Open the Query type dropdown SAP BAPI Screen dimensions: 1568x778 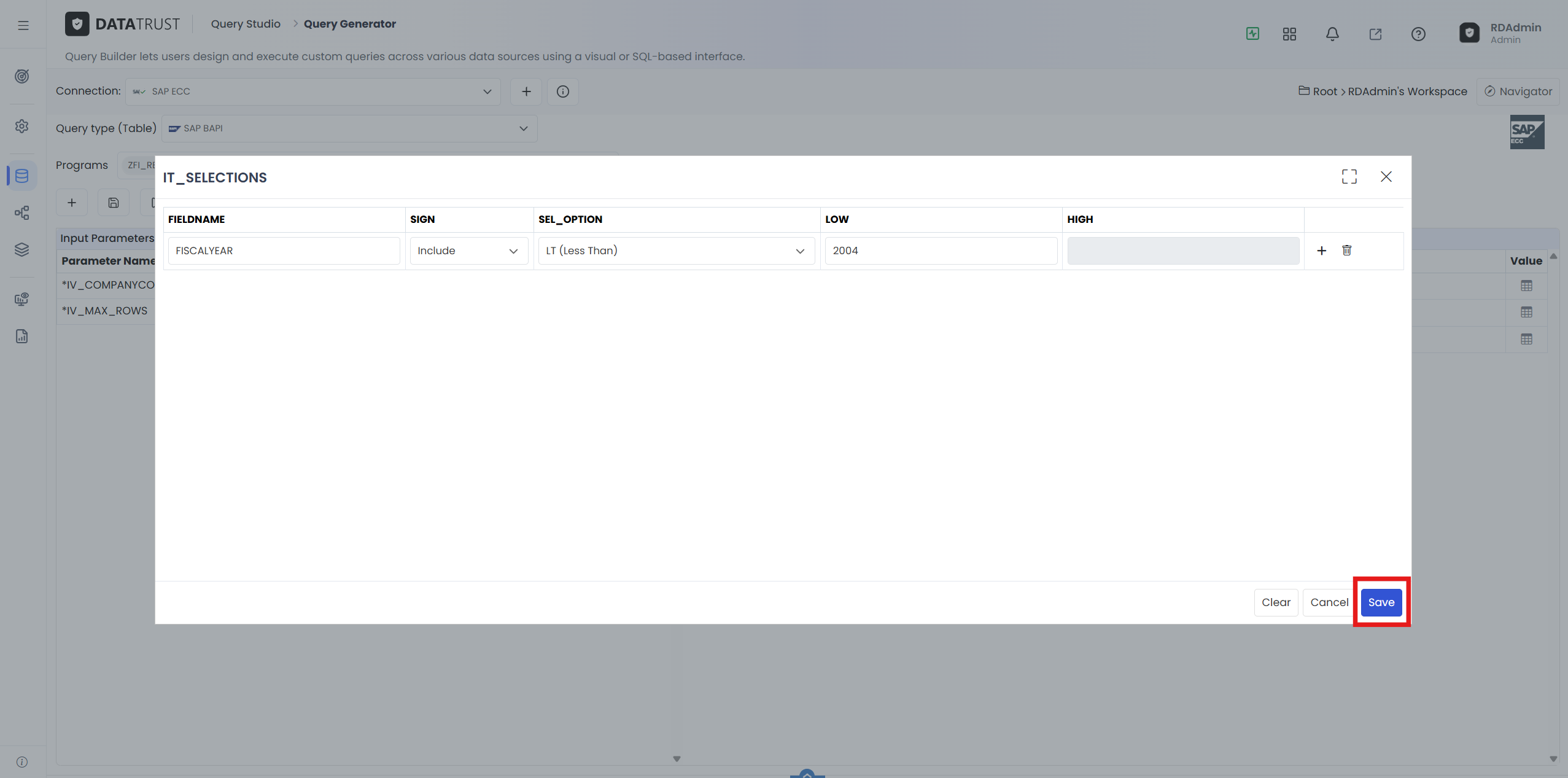(349, 128)
